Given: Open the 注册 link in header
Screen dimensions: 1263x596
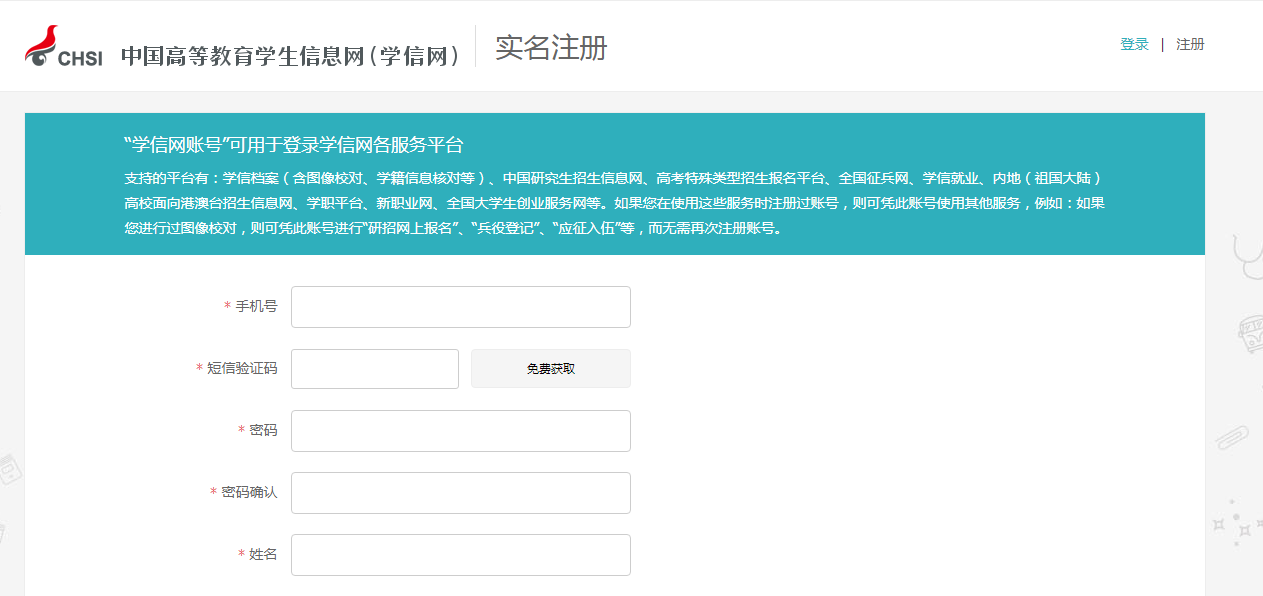Looking at the screenshot, I should pyautogui.click(x=1190, y=45).
